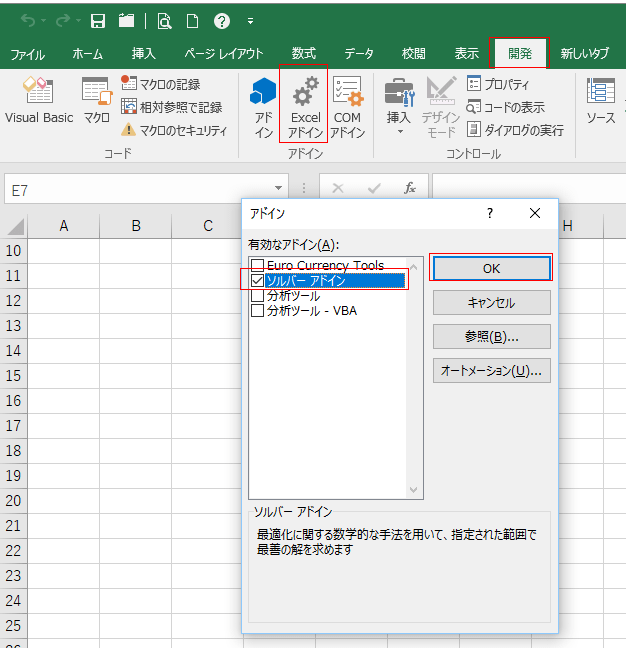Viewport: 626px width, 648px height.
Task: Switch to the 表示 tab
Action: [467, 54]
